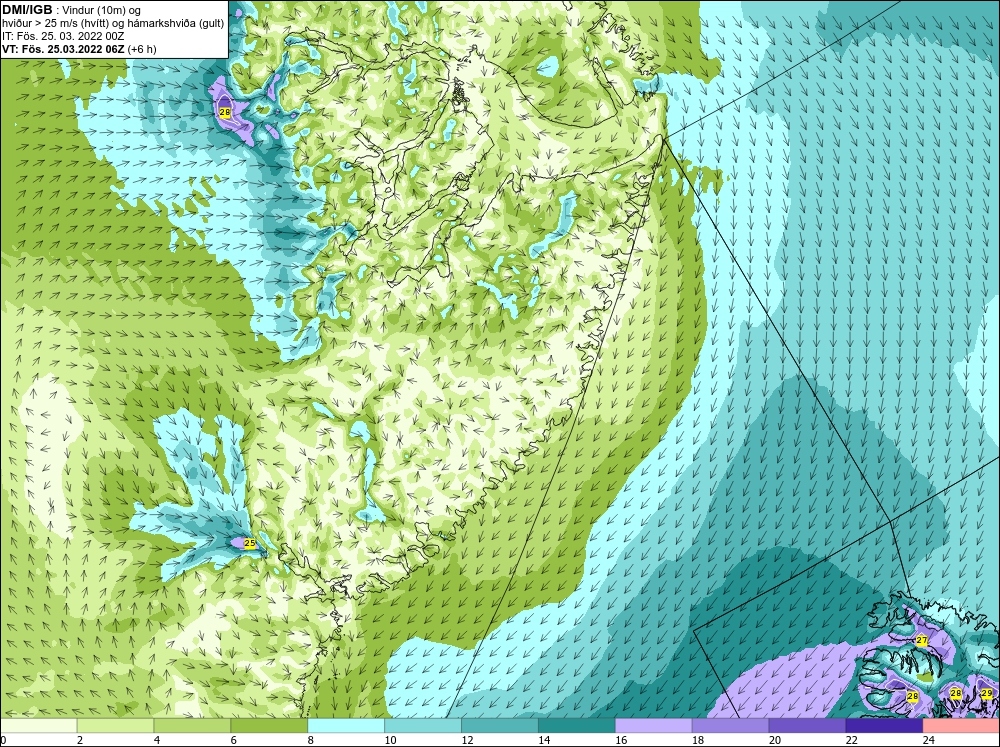Click the scale label 6
The height and width of the screenshot is (747, 1000).
coord(233,740)
